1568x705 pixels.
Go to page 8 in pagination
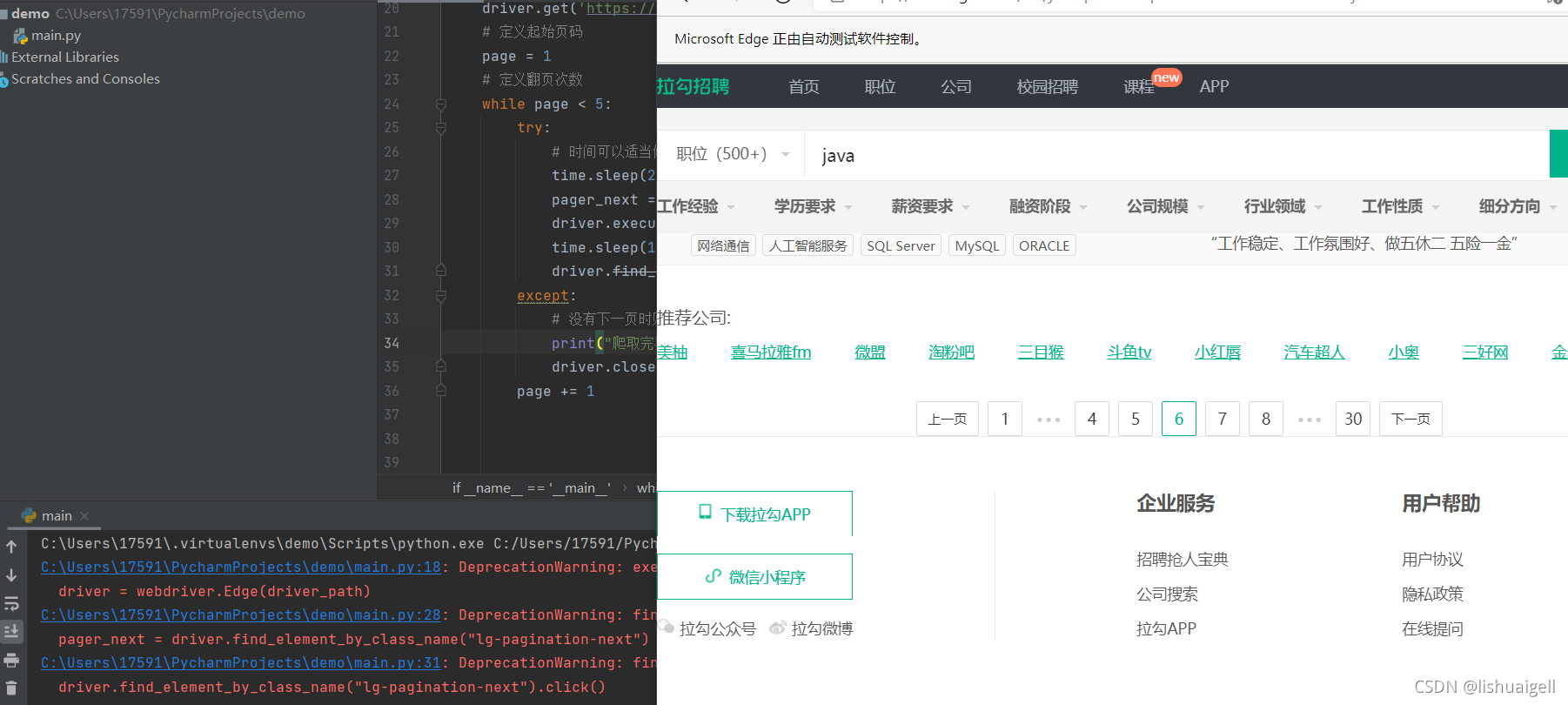pos(1266,419)
